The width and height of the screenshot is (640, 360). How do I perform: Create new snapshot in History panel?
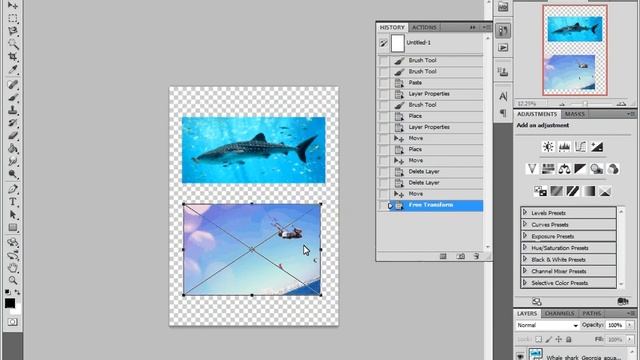pyautogui.click(x=460, y=256)
